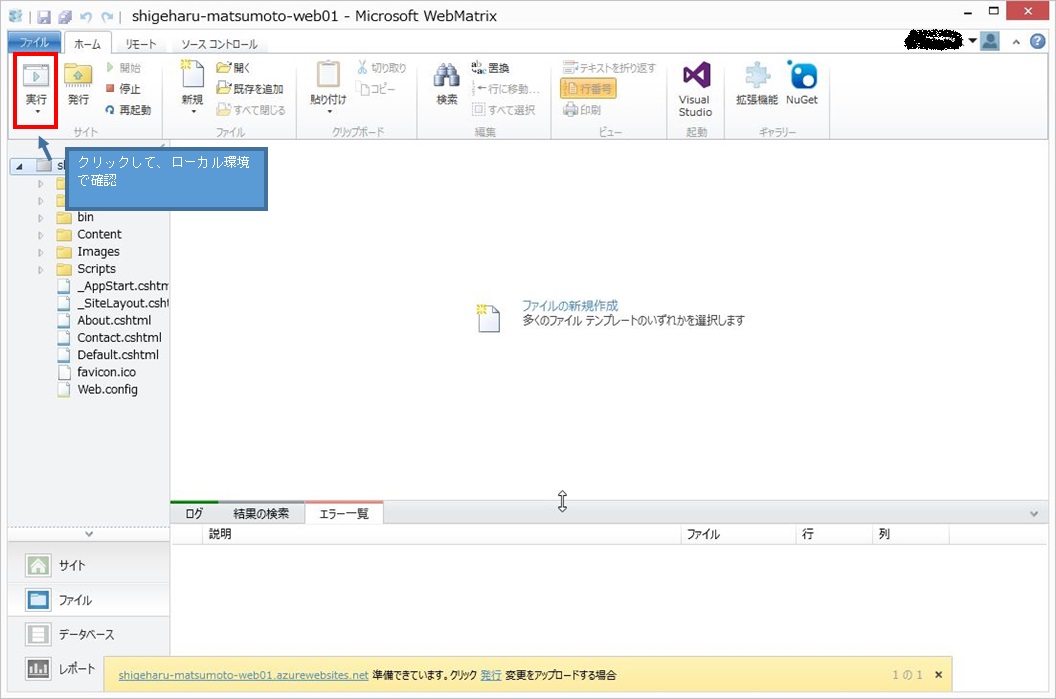Publish the site using 発行 ribbon button

click(78, 84)
